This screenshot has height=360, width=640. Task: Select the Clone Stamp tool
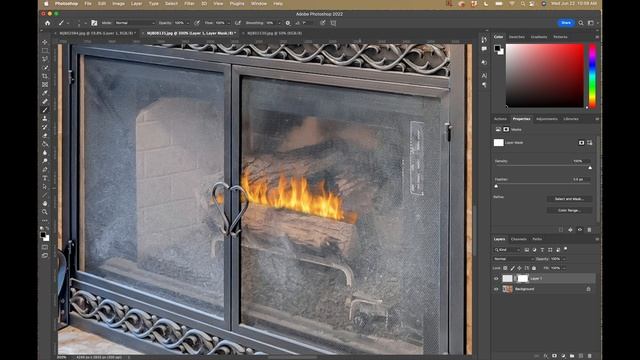45,119
